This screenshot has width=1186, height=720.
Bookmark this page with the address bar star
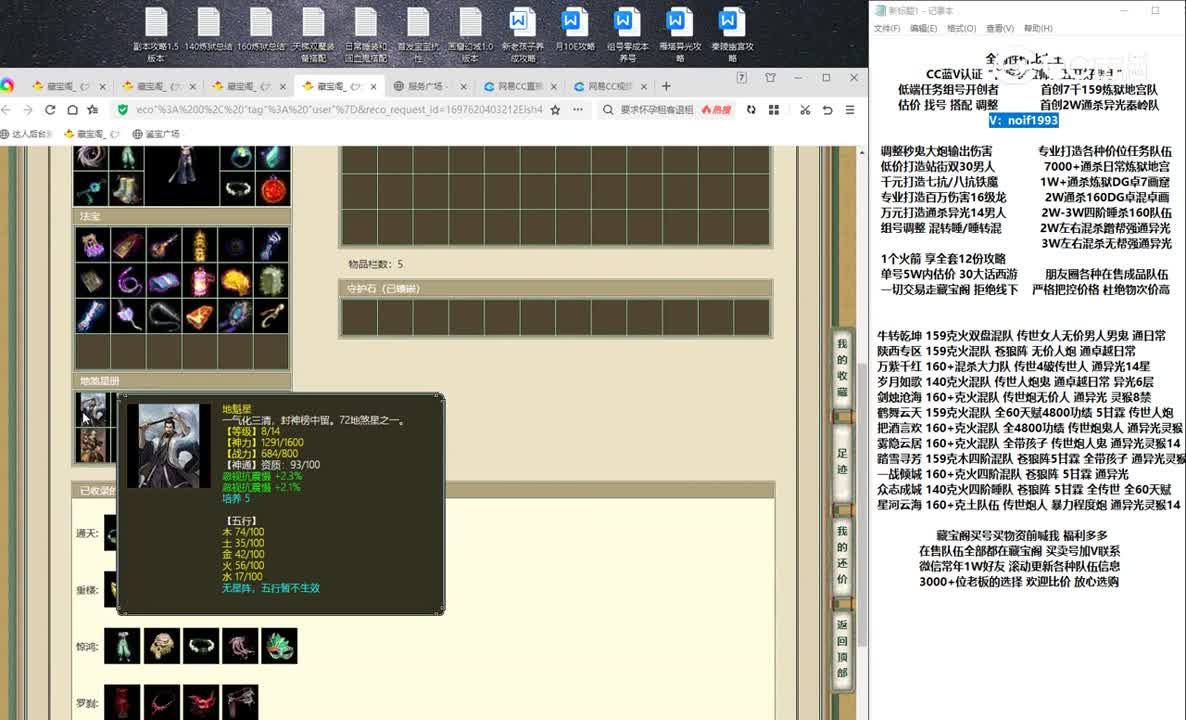pyautogui.click(x=555, y=110)
